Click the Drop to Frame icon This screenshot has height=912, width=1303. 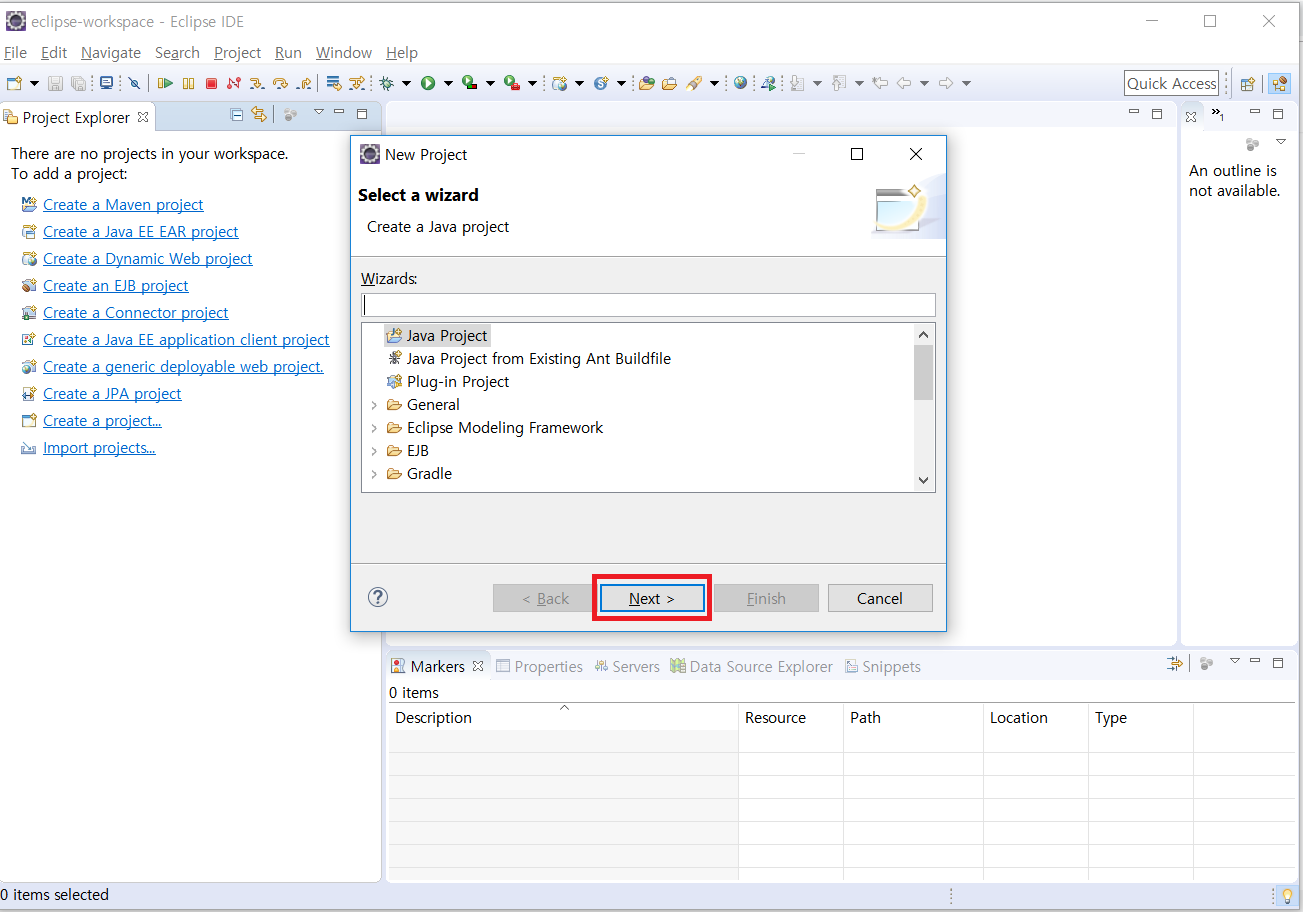(334, 83)
